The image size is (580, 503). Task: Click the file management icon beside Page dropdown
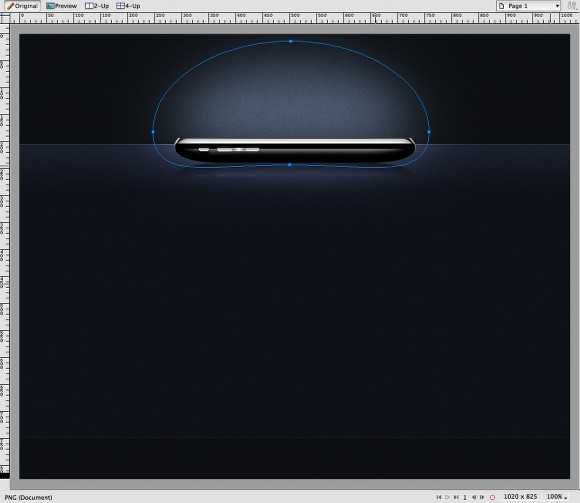(572, 6)
